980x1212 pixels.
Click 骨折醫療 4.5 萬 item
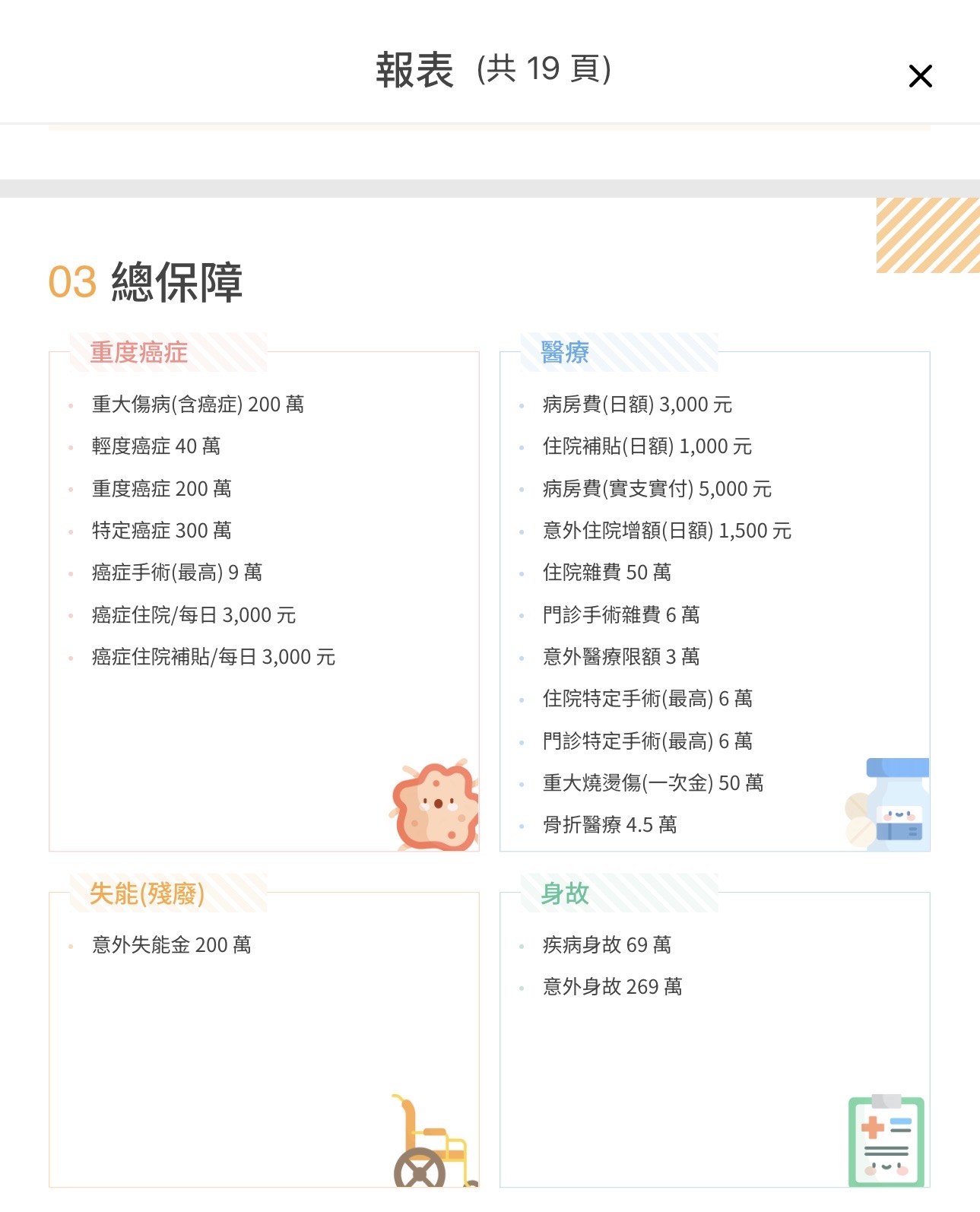tap(610, 825)
